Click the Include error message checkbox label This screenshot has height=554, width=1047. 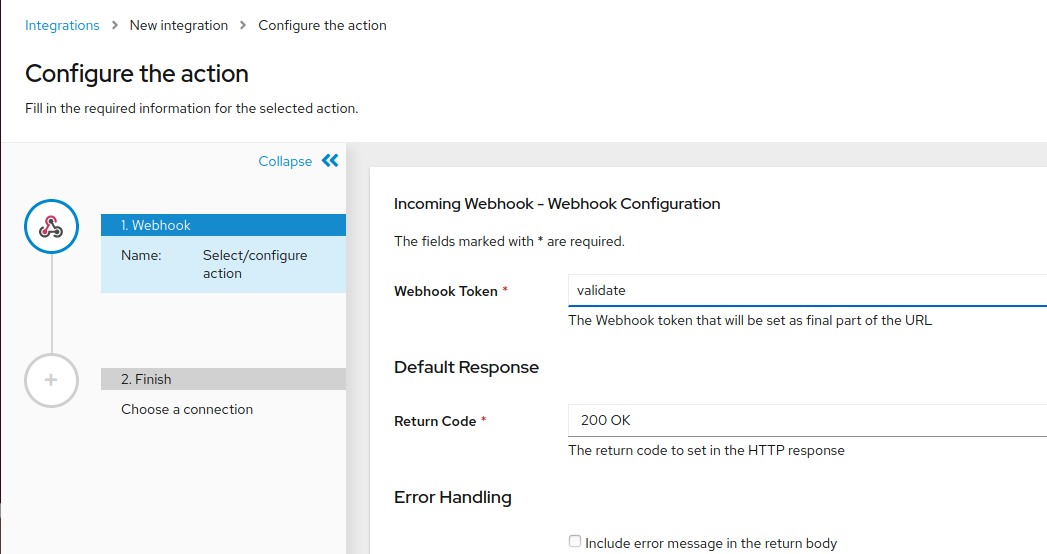(711, 543)
